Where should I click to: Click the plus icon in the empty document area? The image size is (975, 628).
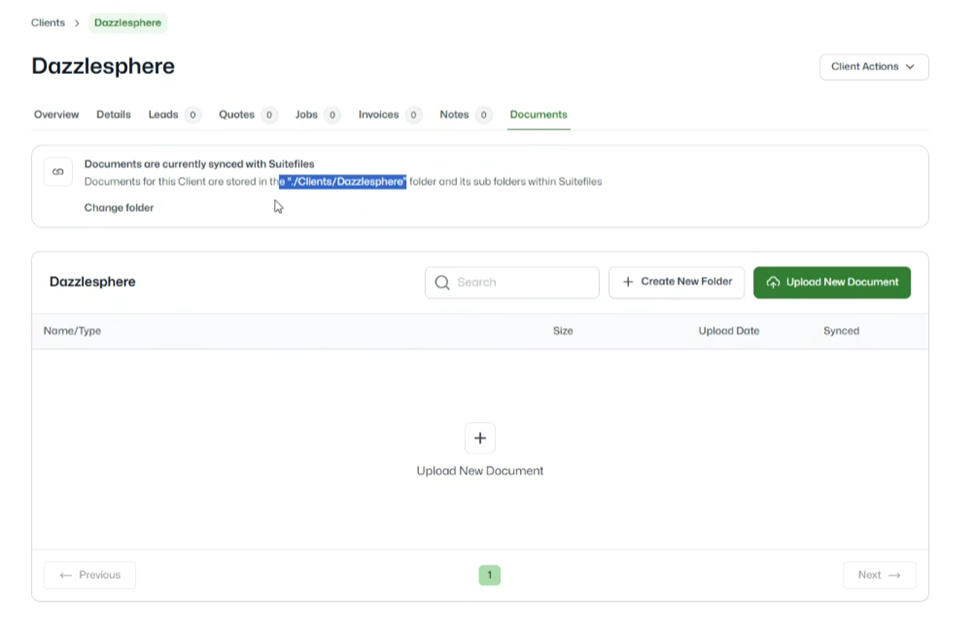pyautogui.click(x=479, y=437)
